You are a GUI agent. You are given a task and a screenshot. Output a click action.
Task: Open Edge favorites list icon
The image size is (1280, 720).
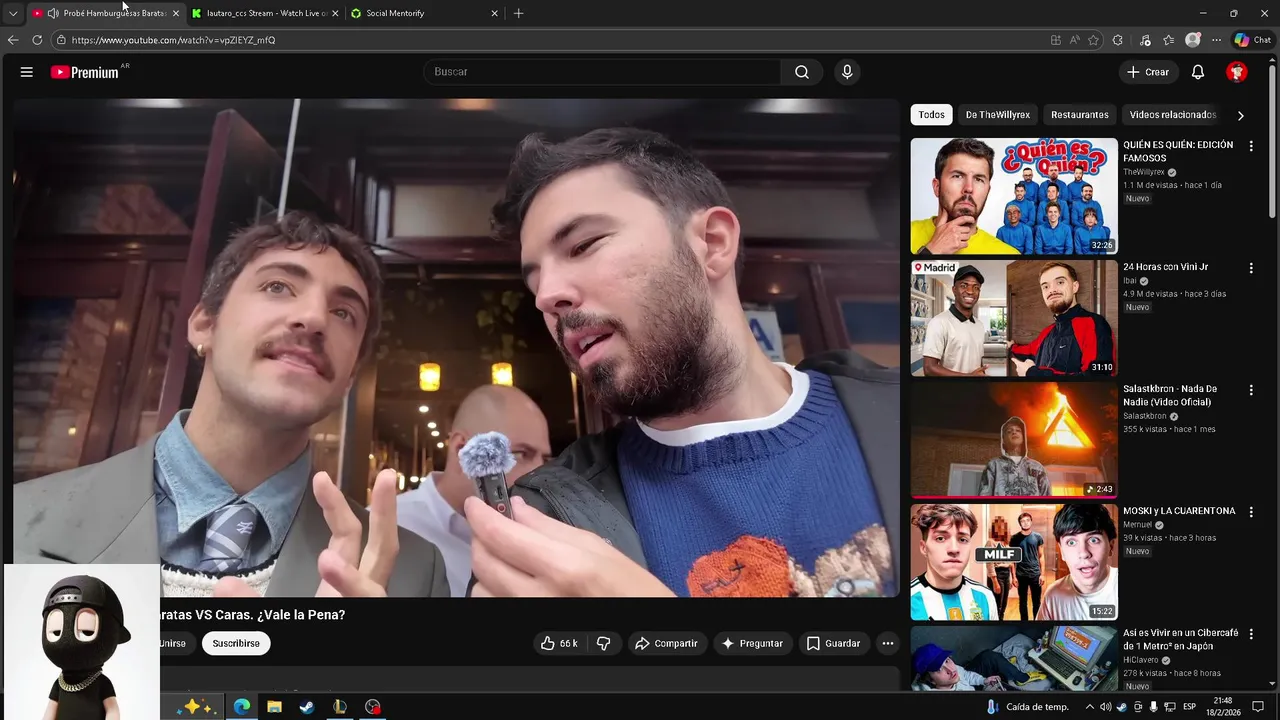point(1168,40)
